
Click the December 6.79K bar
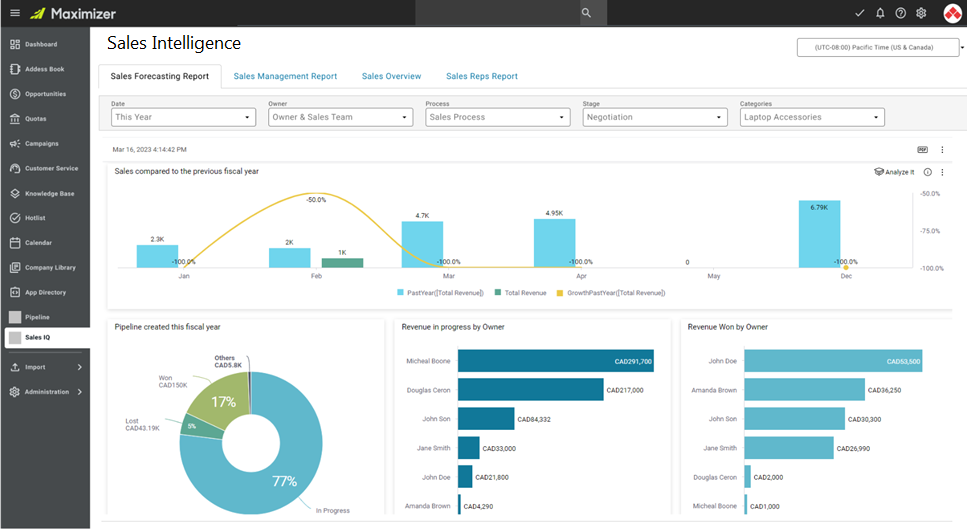coord(819,234)
